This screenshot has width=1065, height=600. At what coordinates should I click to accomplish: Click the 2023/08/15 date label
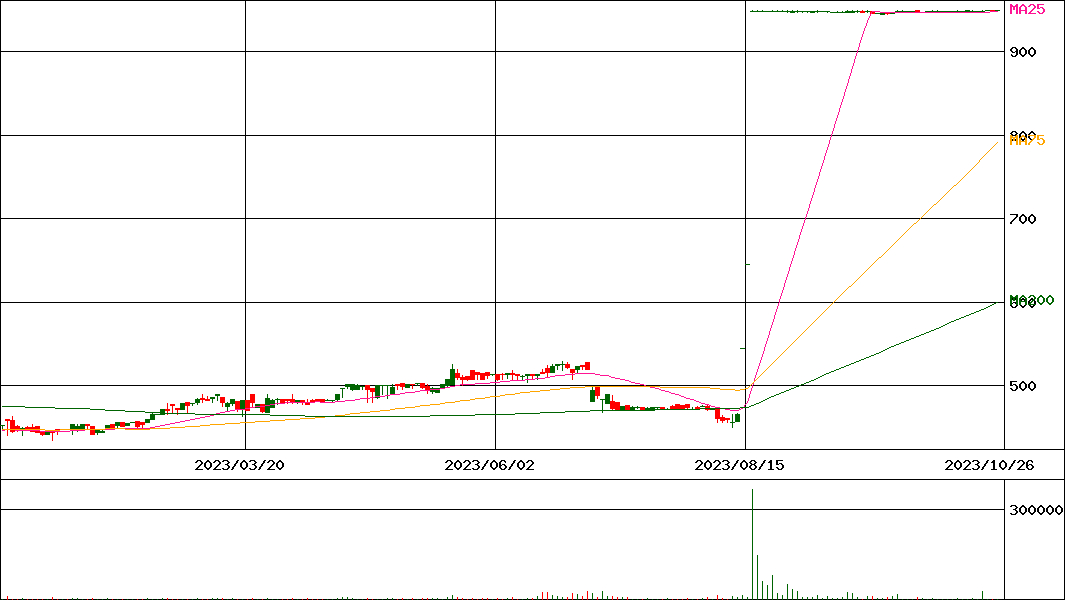point(739,465)
